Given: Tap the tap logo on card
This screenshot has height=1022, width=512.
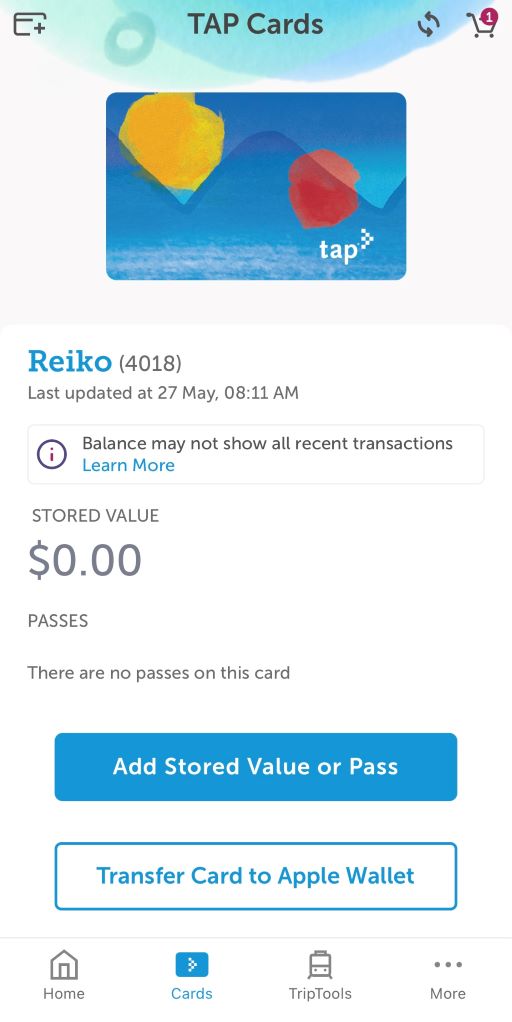Looking at the screenshot, I should 346,246.
